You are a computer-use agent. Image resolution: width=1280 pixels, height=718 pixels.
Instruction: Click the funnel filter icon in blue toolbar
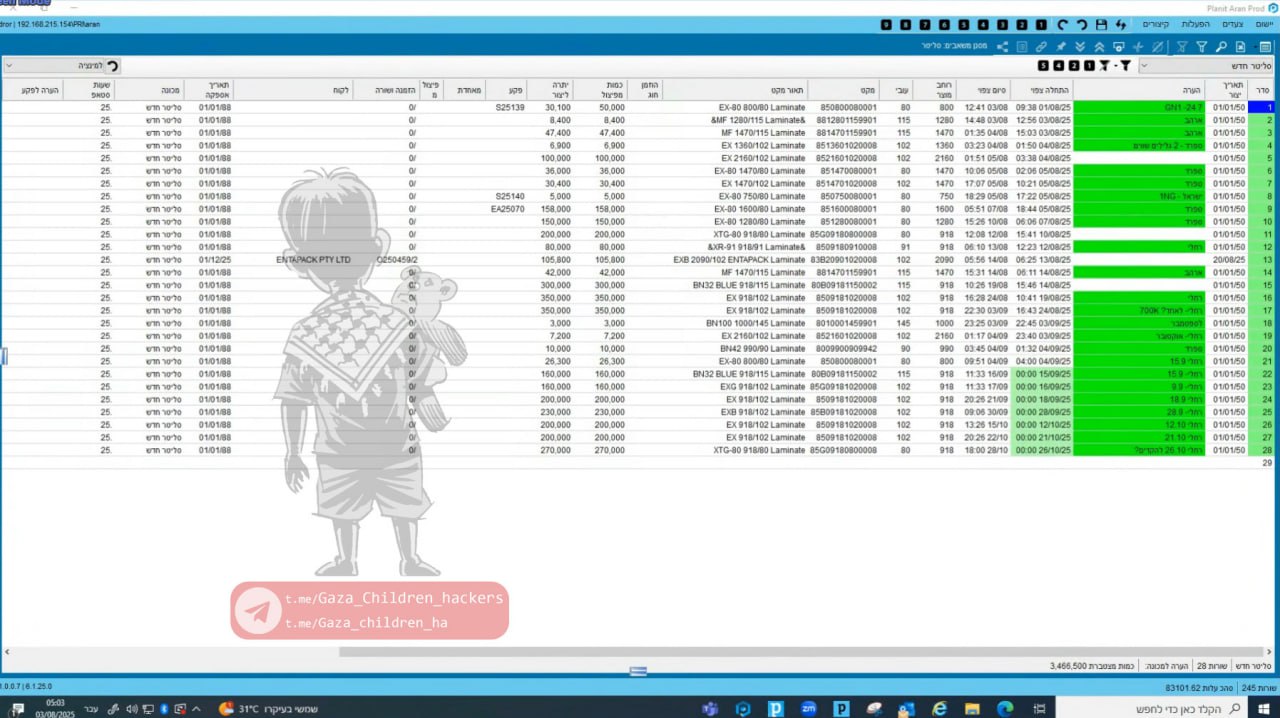[1201, 47]
